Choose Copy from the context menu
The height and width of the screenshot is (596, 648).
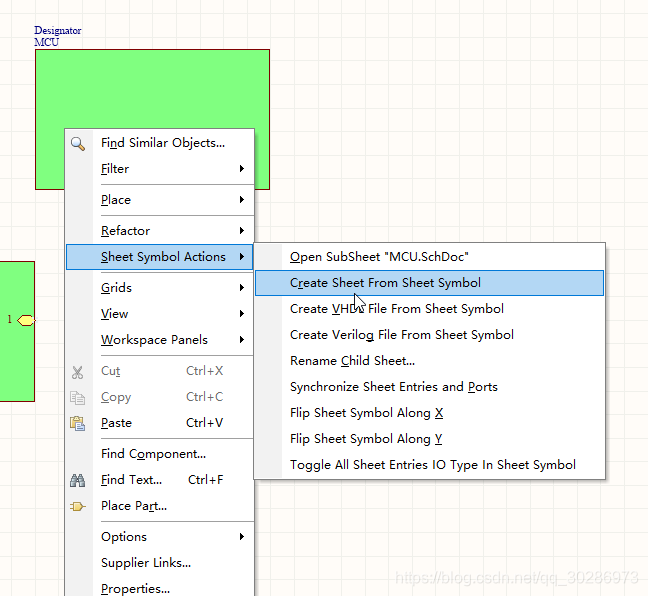[160, 397]
